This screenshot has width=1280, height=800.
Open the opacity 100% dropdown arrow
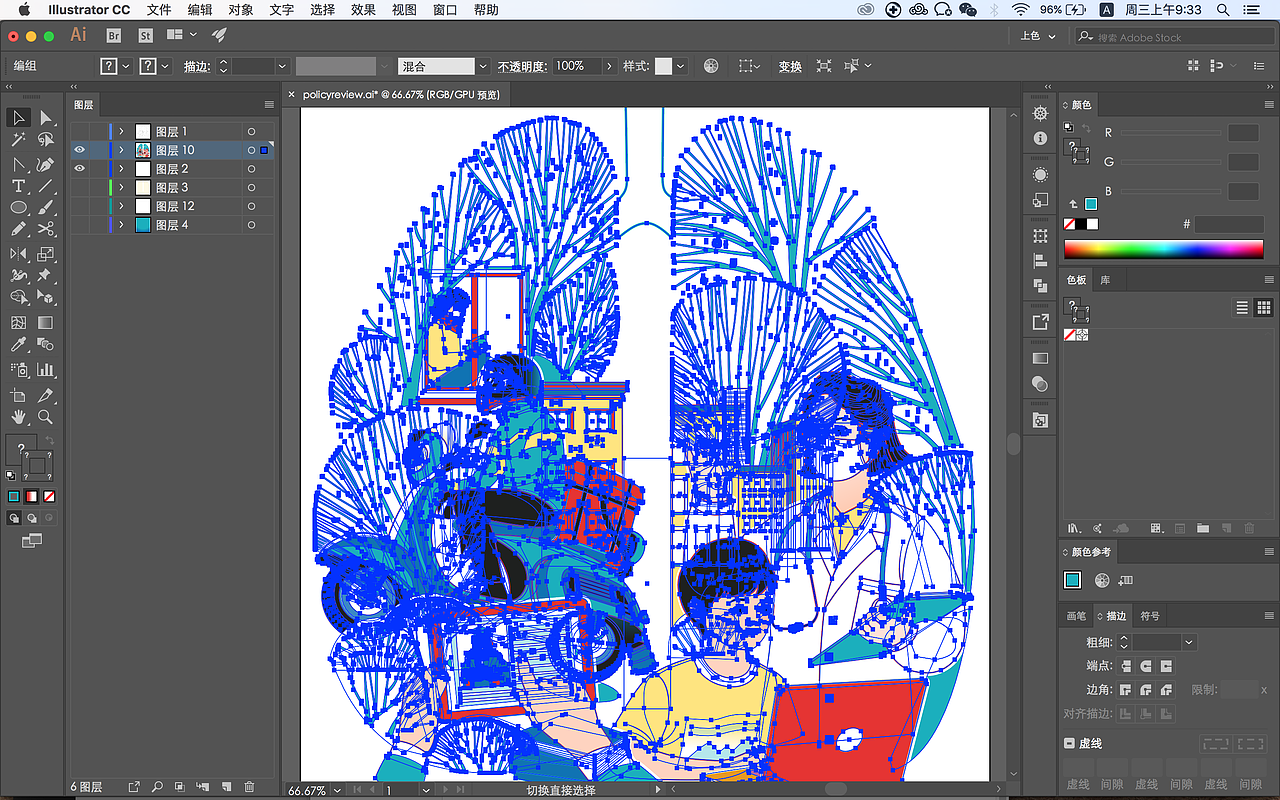609,66
